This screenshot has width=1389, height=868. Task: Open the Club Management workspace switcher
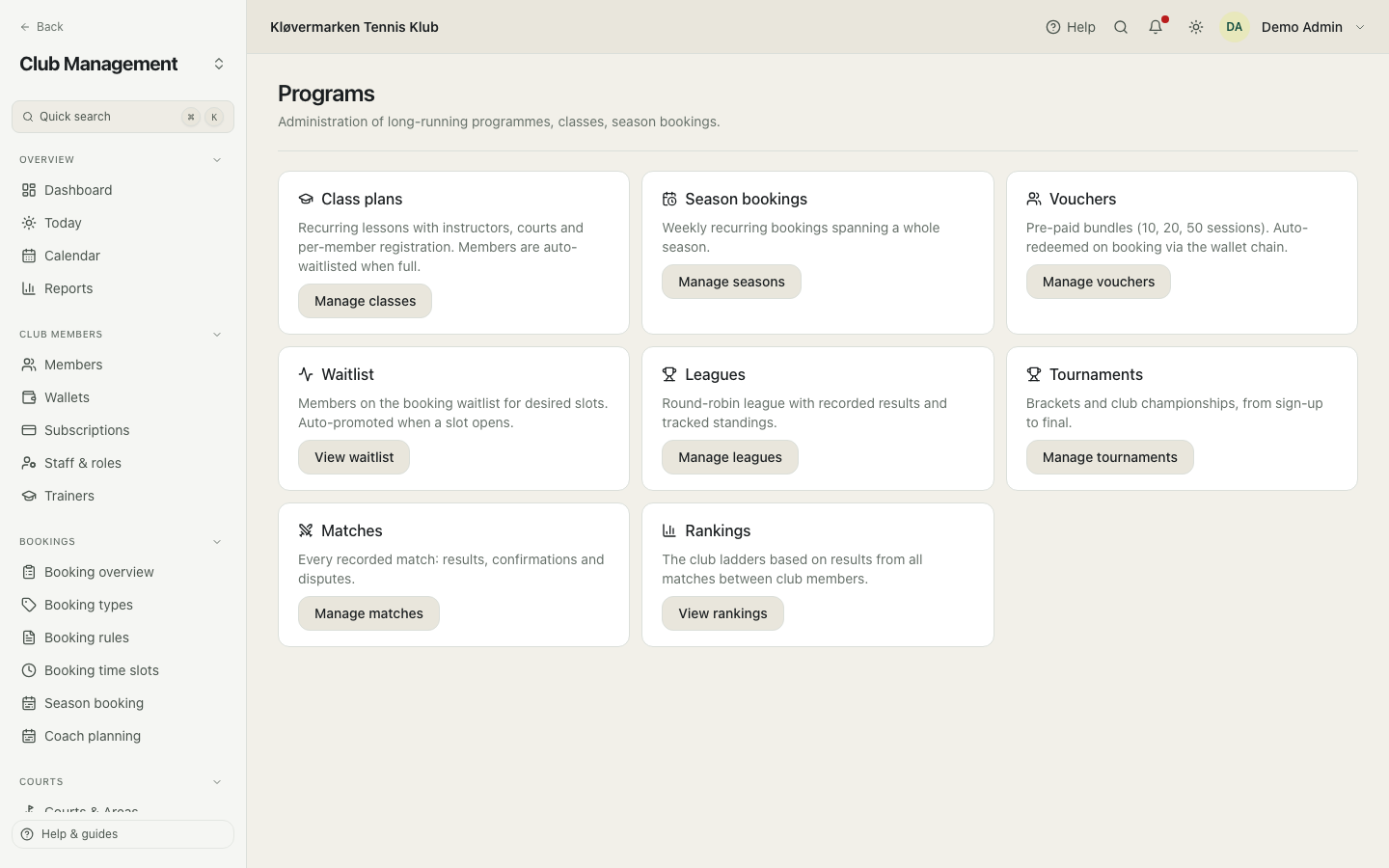tap(219, 64)
